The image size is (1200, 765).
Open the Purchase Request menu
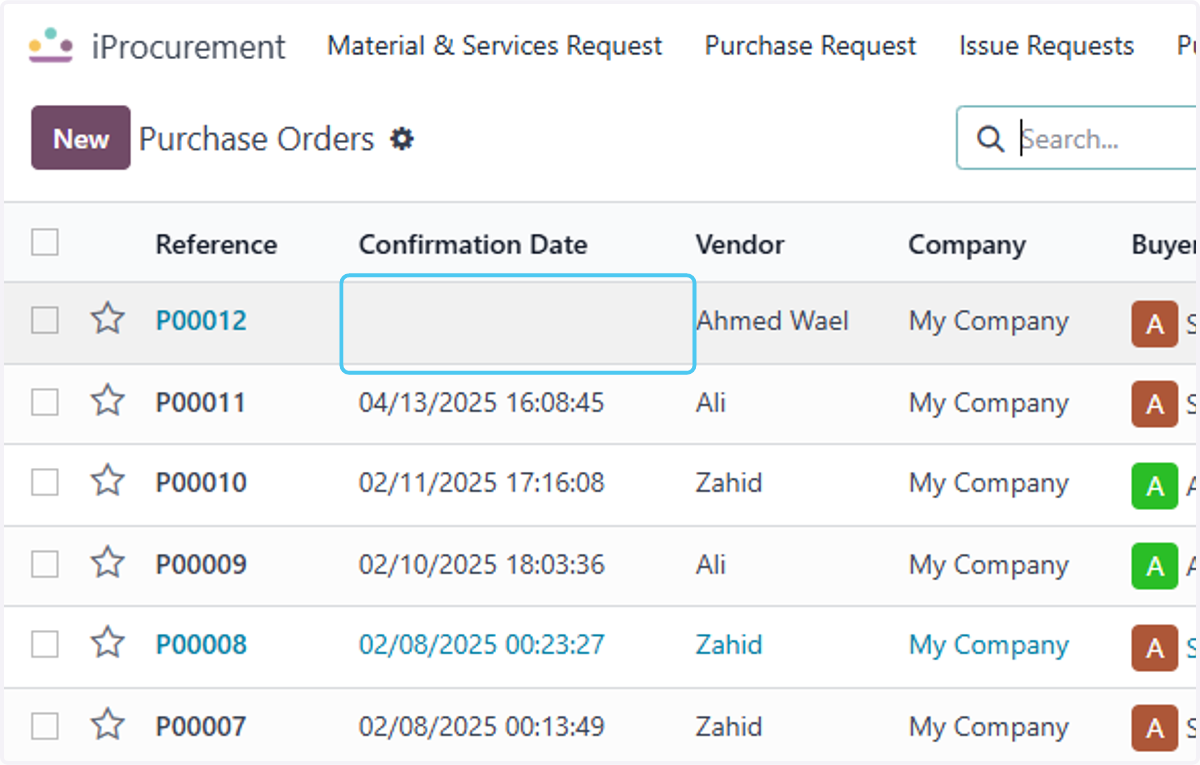click(810, 46)
